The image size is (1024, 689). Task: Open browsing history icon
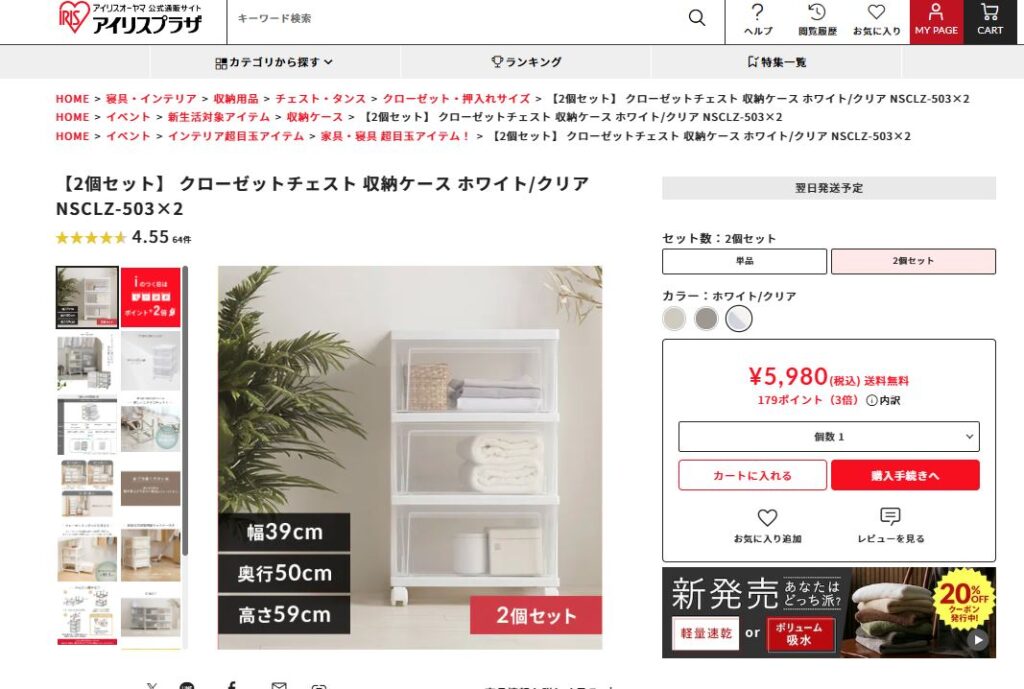point(817,12)
